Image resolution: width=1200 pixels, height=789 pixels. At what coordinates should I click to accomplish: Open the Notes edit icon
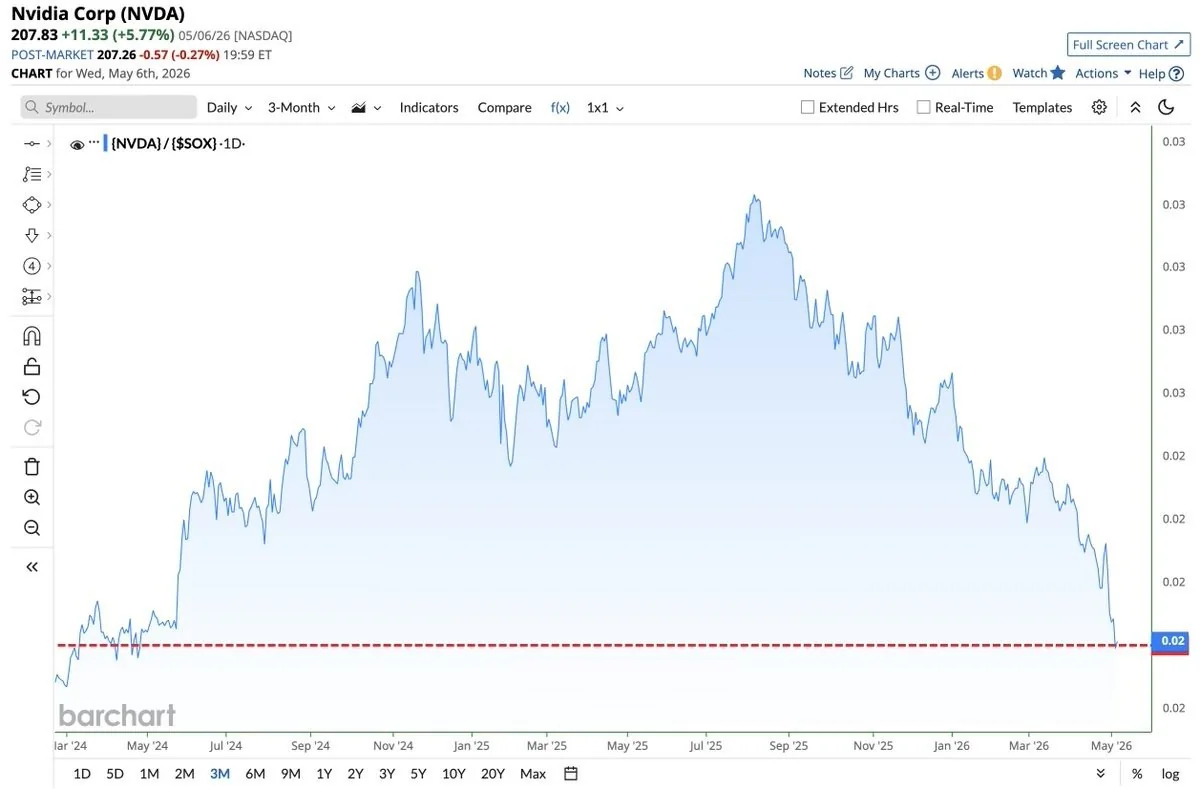tap(847, 73)
